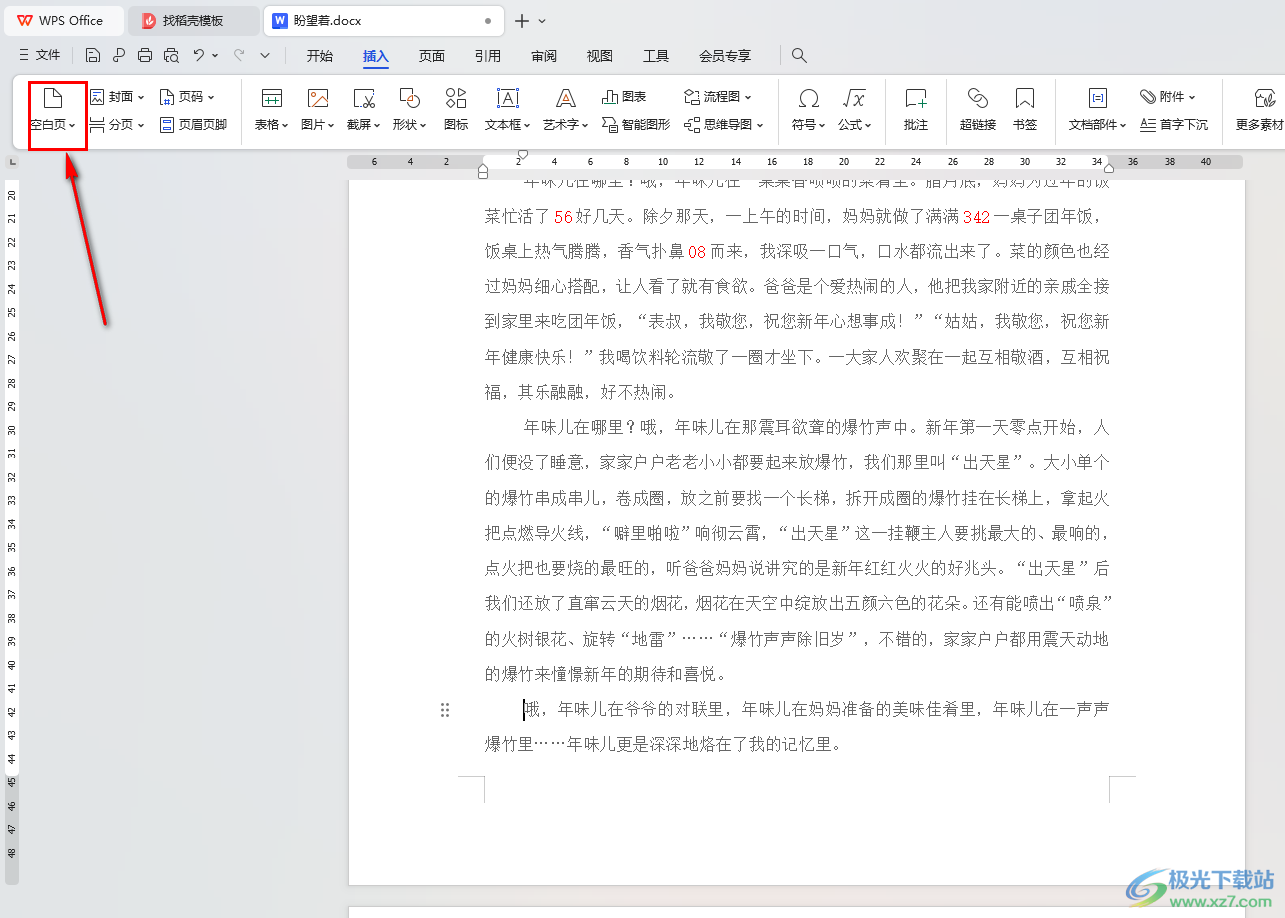Open the 审阅 review tab
This screenshot has width=1285, height=918.
tap(544, 56)
